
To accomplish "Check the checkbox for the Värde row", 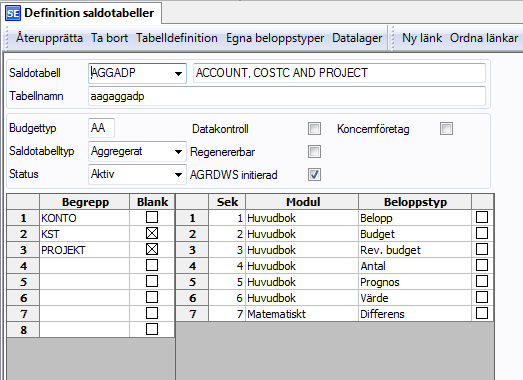I will tap(482, 298).
